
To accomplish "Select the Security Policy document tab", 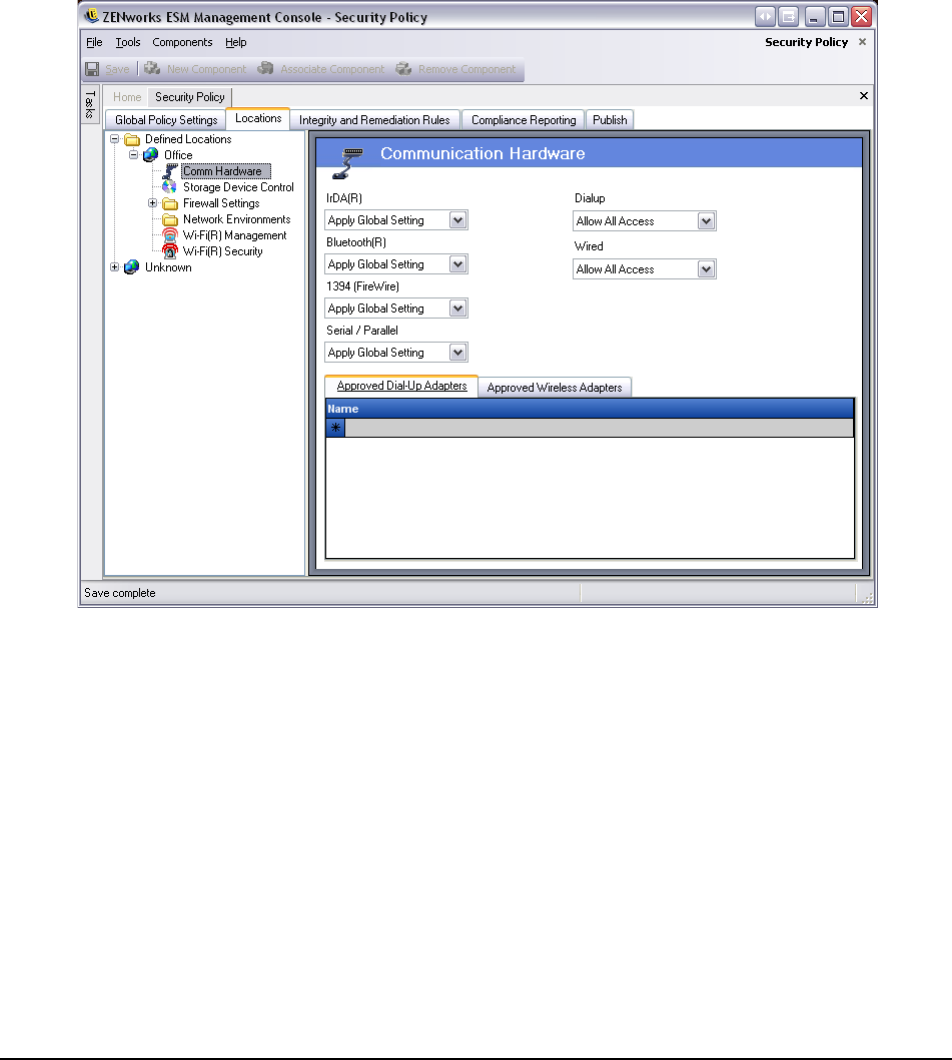I will [x=190, y=97].
